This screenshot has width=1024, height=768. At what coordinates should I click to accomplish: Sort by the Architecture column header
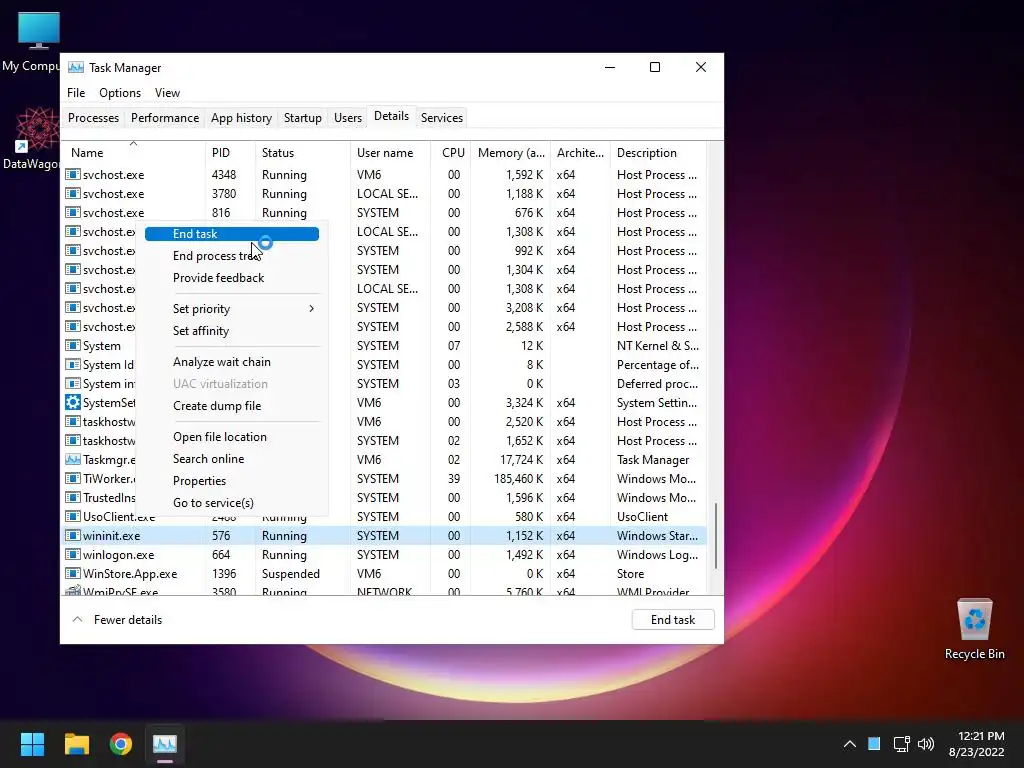(x=580, y=153)
